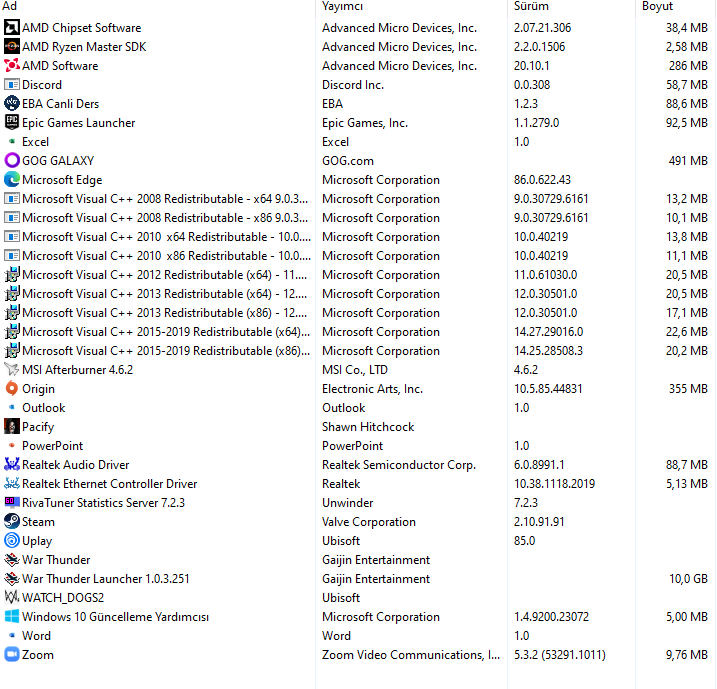Select the PowerPoint program name
The image size is (717, 689).
(53, 446)
